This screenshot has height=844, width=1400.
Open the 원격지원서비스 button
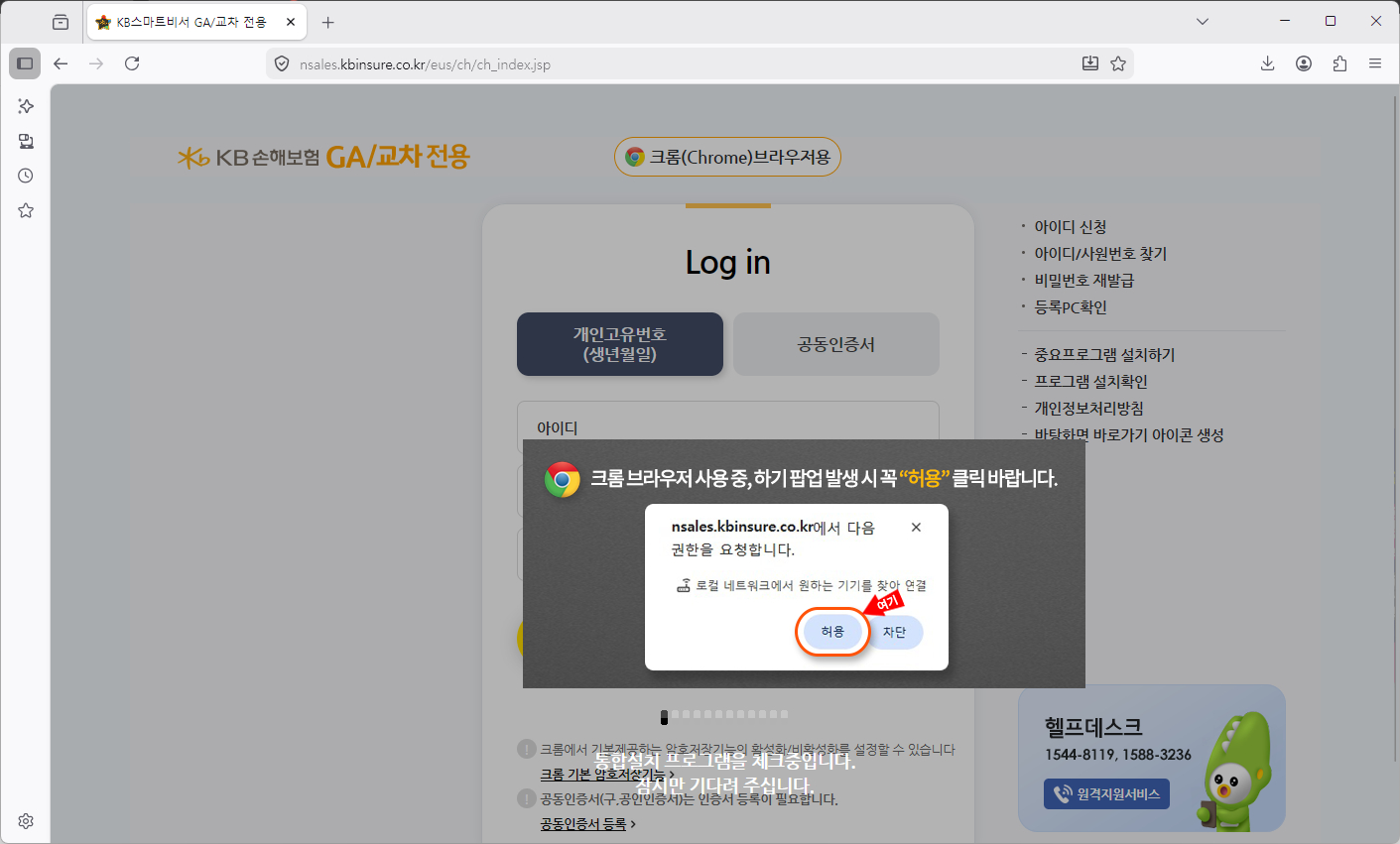(x=1106, y=794)
